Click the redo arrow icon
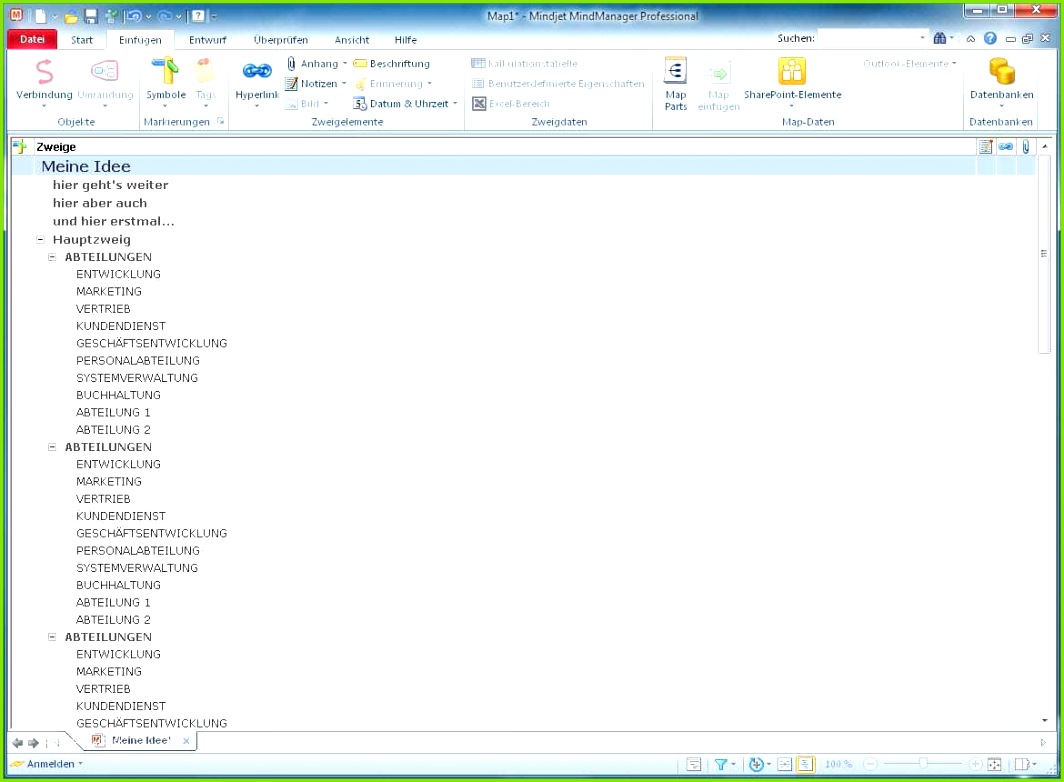The width and height of the screenshot is (1064, 782). click(x=165, y=16)
